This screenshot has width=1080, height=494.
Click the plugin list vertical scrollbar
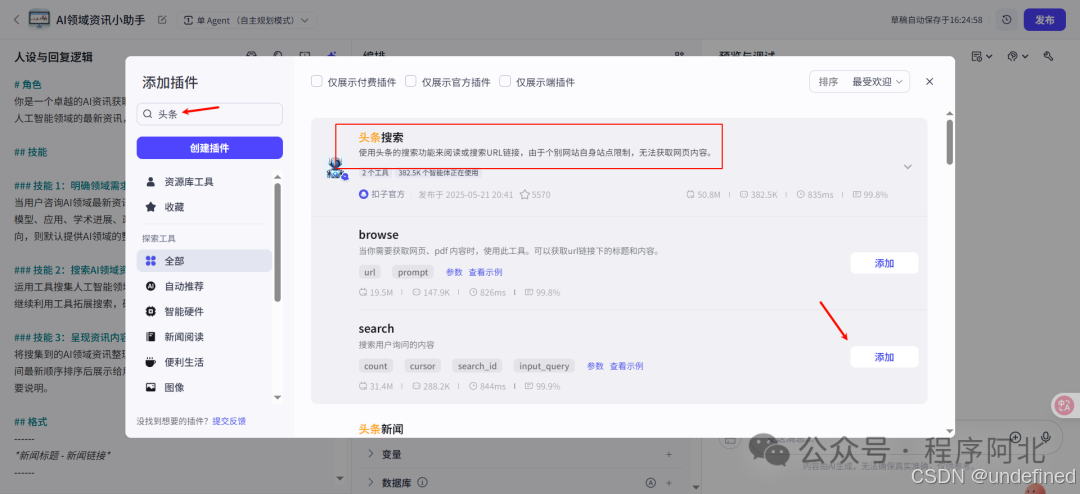950,142
